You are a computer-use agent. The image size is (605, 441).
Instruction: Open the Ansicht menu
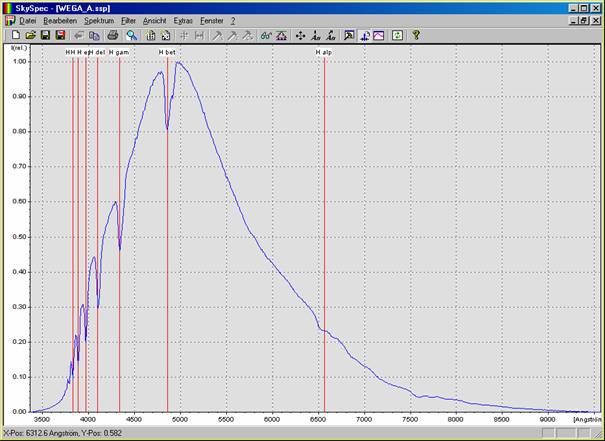coord(155,20)
